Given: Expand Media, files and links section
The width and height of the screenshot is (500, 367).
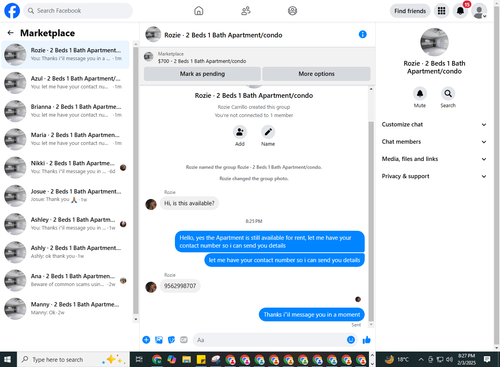Looking at the screenshot, I should 434,159.
